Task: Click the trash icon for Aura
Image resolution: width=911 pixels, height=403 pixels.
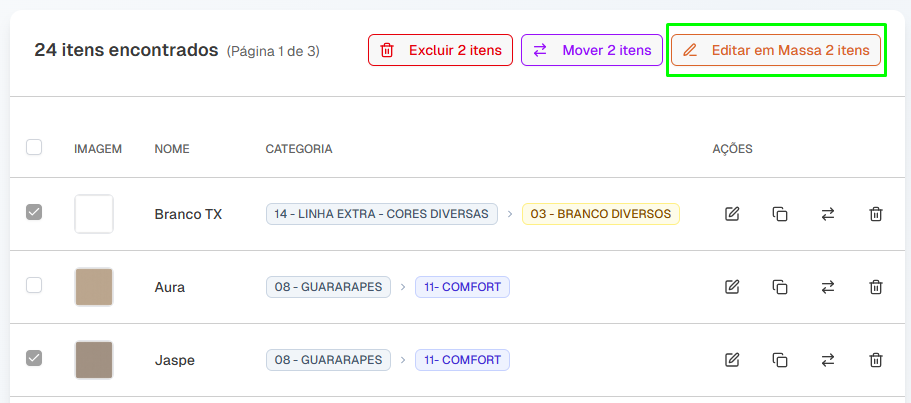Action: (x=876, y=287)
